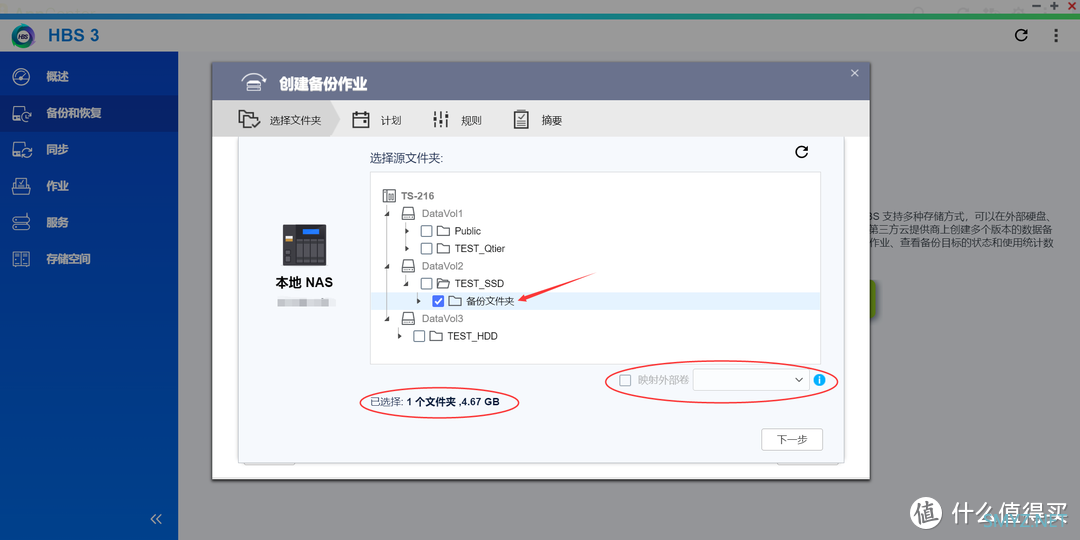Click the 下一步 next button
Screen dimensions: 1080x540
click(x=792, y=439)
